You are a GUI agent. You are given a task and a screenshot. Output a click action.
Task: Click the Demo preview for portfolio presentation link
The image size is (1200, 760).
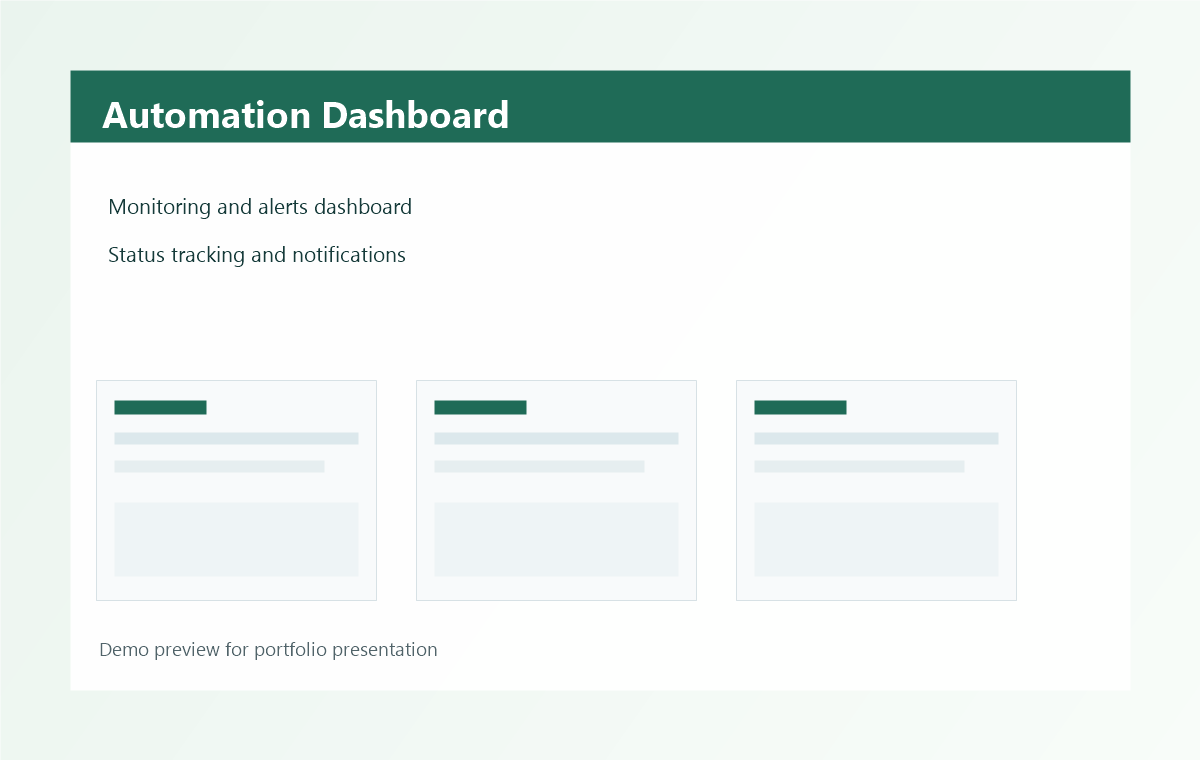(268, 650)
